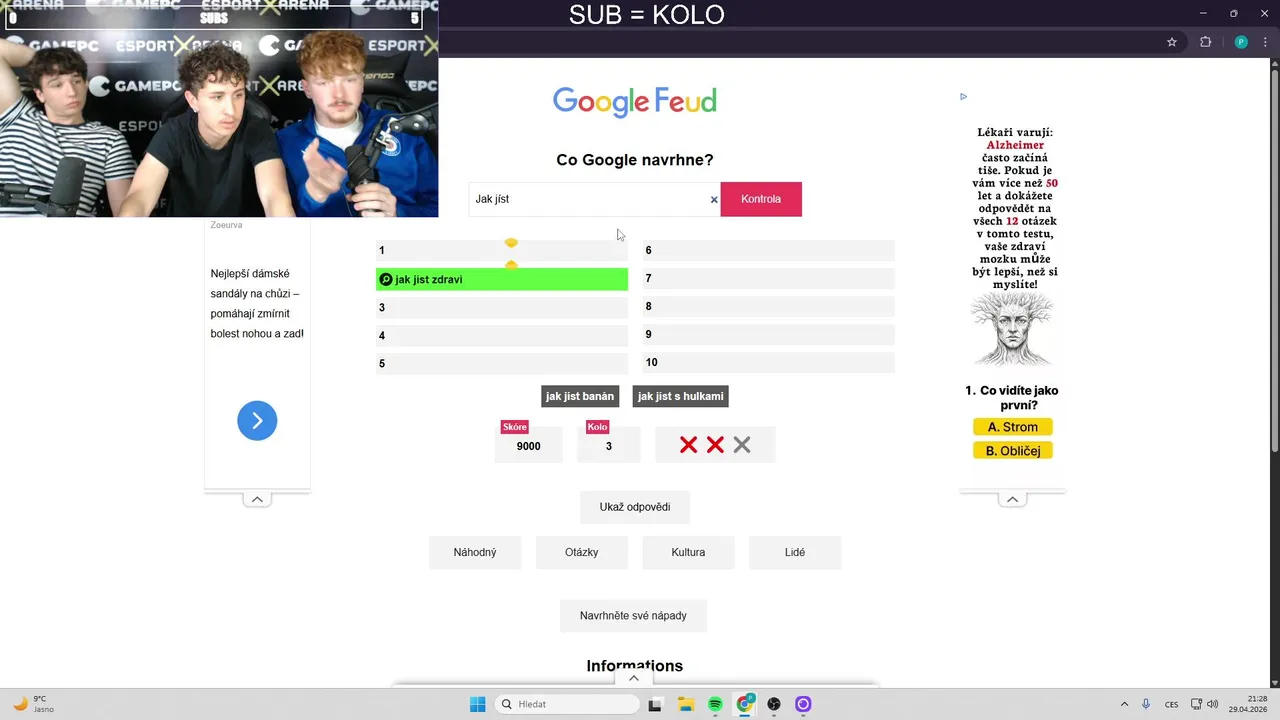This screenshot has width=1280, height=720.
Task: Clear the search field with the X icon
Action: [x=714, y=200]
